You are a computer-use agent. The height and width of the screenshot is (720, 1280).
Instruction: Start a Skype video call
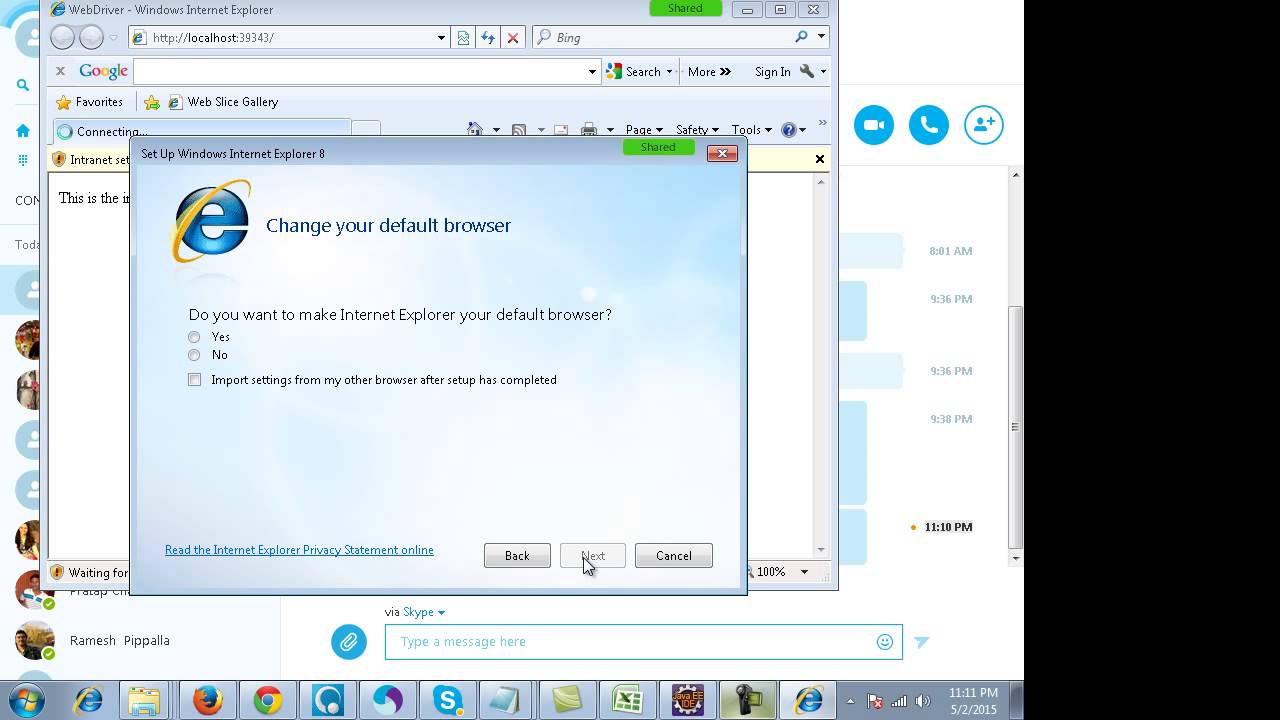[874, 125]
